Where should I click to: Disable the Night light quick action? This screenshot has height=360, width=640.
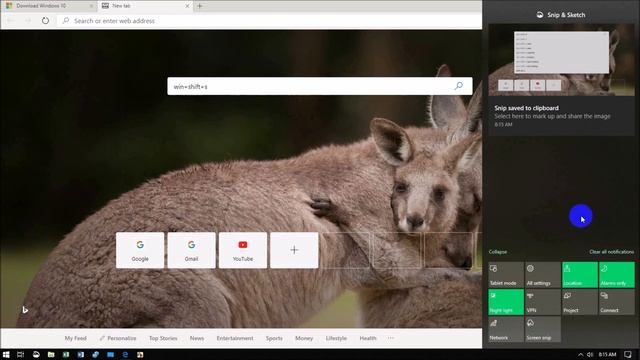(x=506, y=302)
